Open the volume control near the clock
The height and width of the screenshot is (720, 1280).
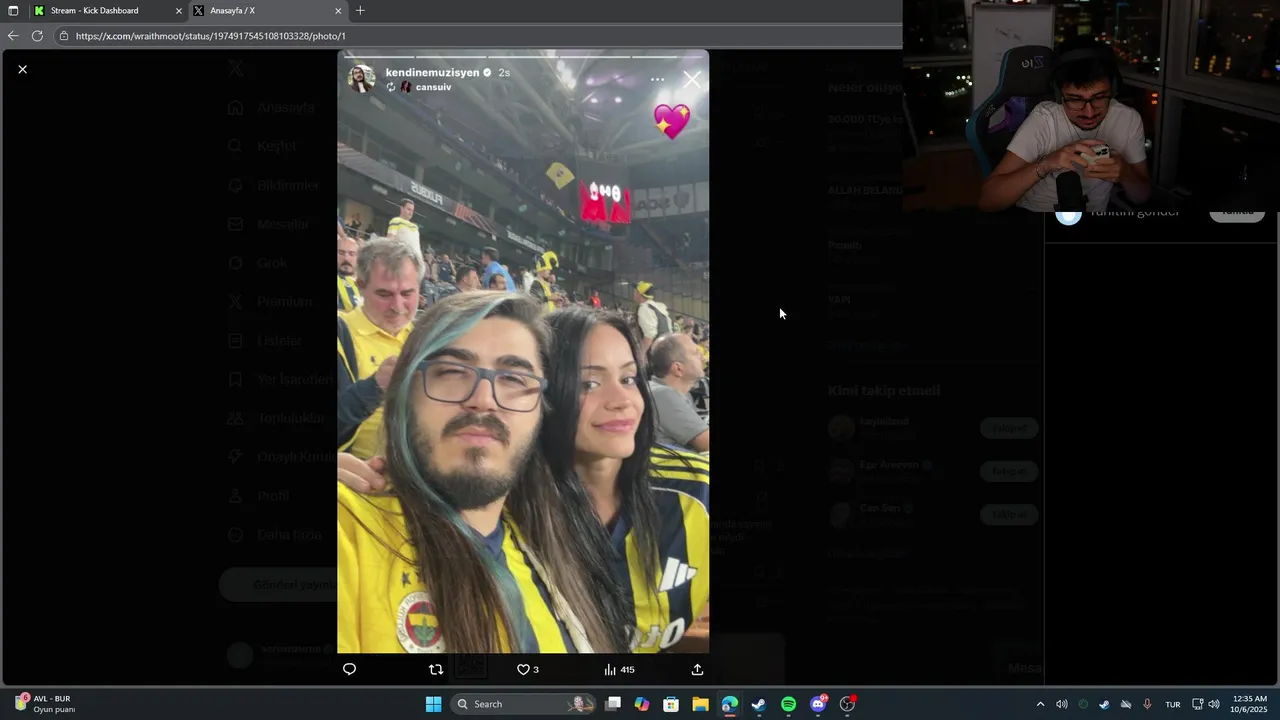1213,704
